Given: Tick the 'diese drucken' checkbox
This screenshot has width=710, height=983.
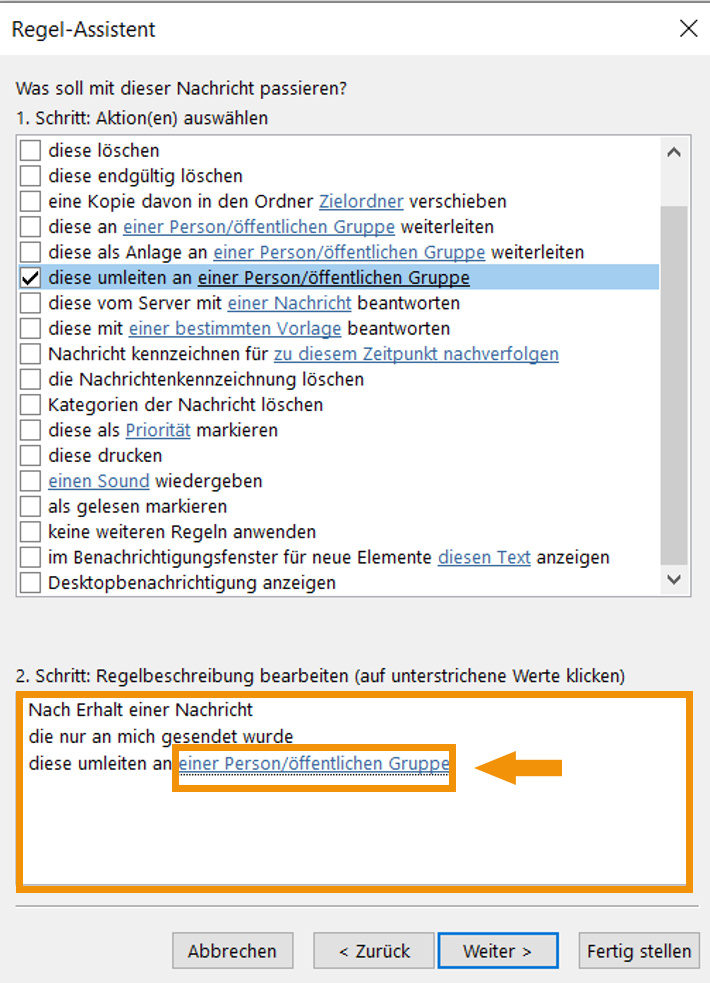Looking at the screenshot, I should pos(30,456).
